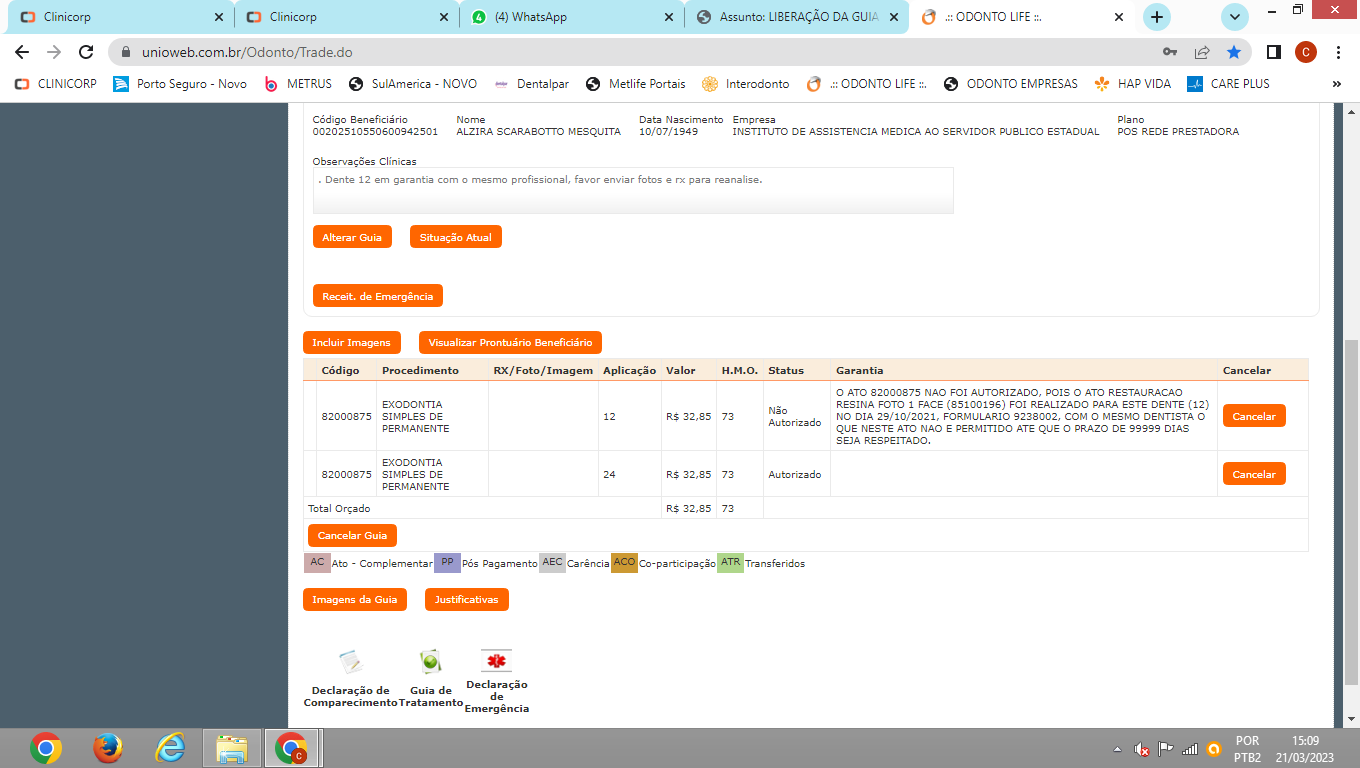This screenshot has width=1360, height=768.
Task: Click the Observações Clínicas text area
Action: click(x=633, y=190)
